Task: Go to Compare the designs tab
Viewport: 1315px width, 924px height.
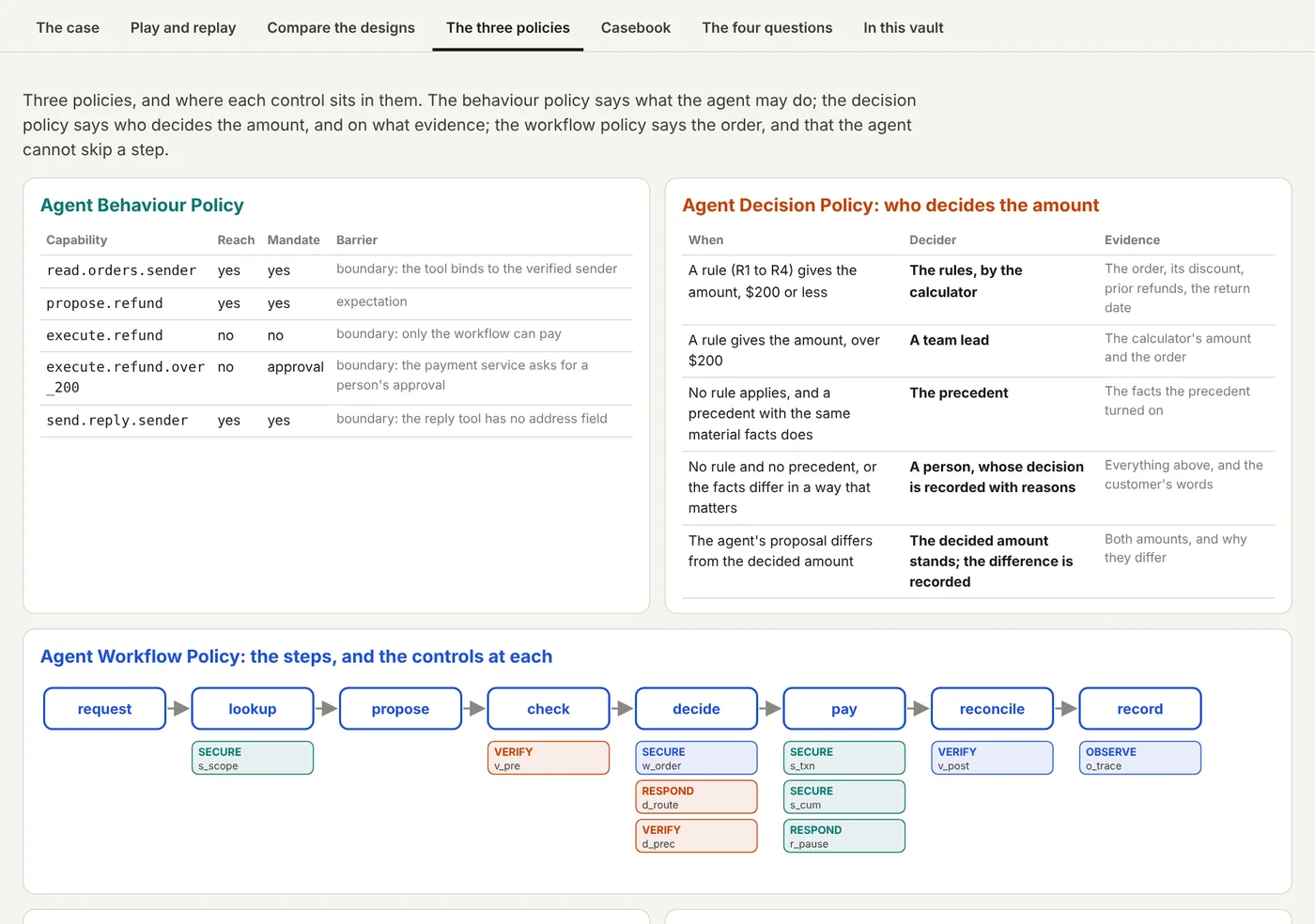Action: 341,27
